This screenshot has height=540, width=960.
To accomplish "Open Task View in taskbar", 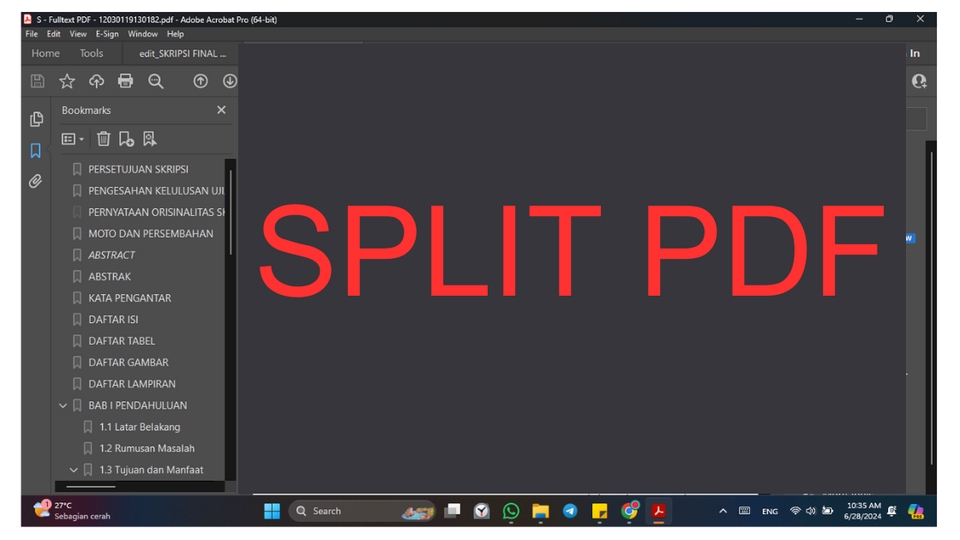I will click(x=452, y=511).
